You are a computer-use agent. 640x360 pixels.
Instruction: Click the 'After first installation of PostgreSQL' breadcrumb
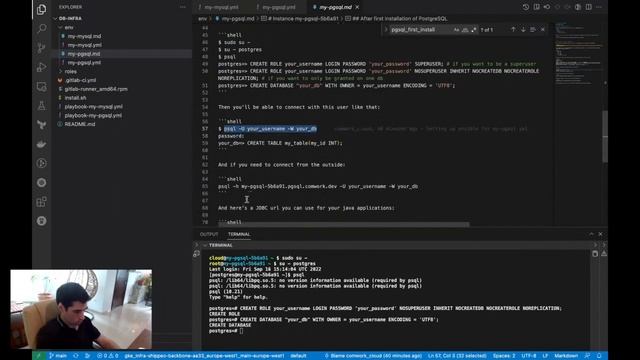click(396, 19)
